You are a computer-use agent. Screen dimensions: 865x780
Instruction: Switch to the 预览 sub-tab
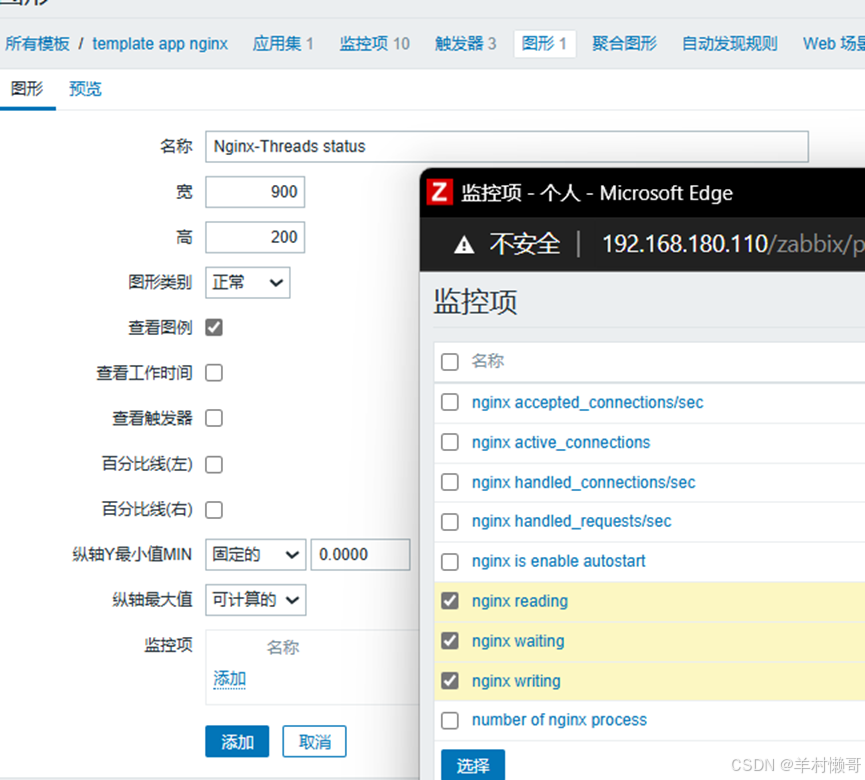point(86,89)
